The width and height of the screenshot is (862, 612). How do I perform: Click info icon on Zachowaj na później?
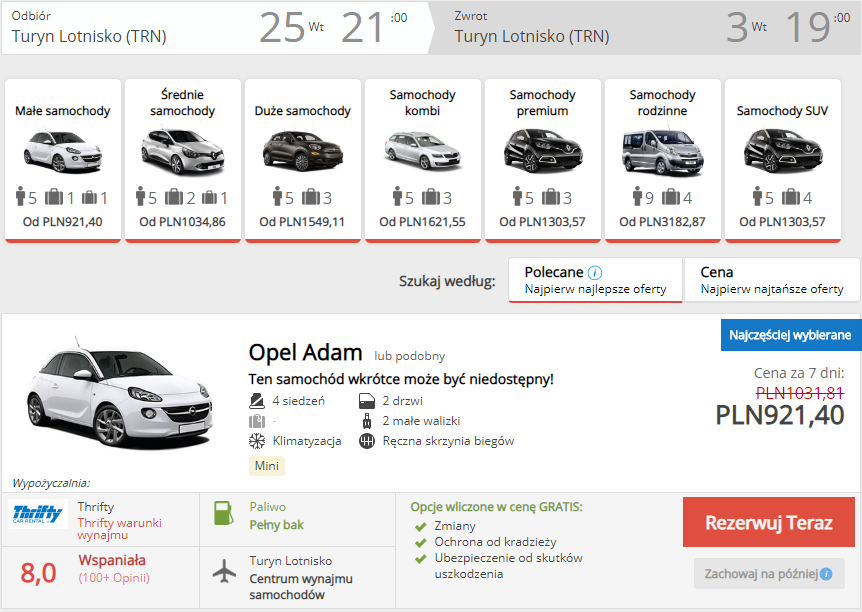click(x=826, y=574)
